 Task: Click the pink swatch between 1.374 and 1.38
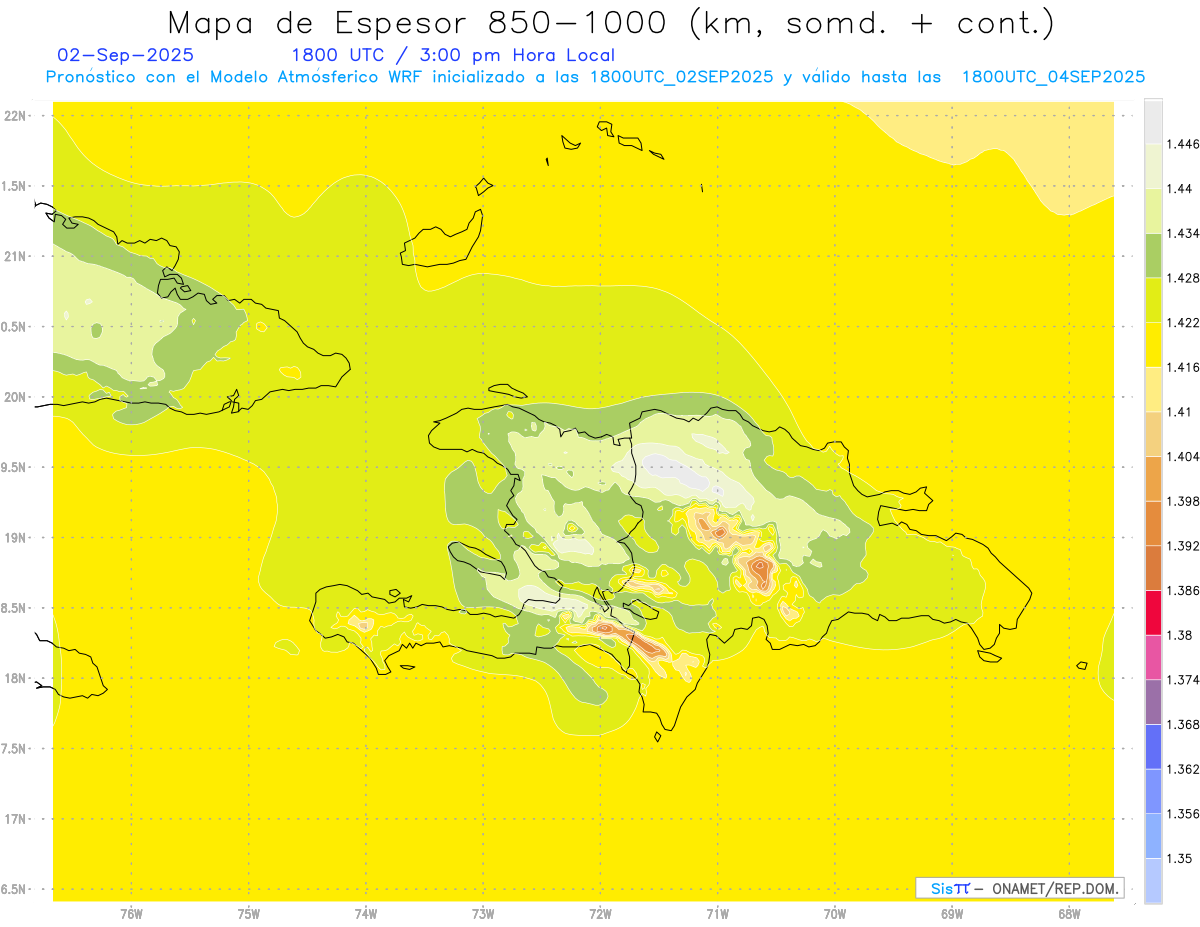1153,657
